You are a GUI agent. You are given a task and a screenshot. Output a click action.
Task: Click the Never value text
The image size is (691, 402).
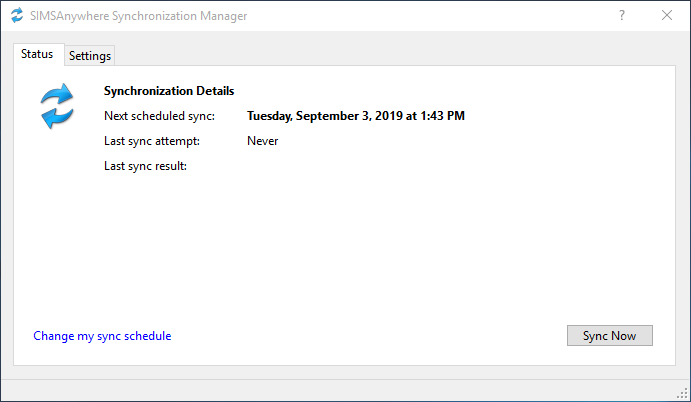coord(263,141)
